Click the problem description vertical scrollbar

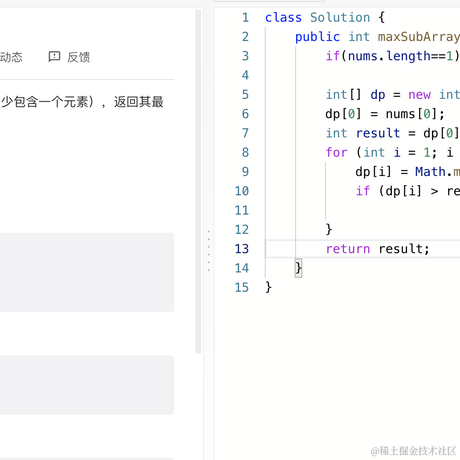[198, 182]
